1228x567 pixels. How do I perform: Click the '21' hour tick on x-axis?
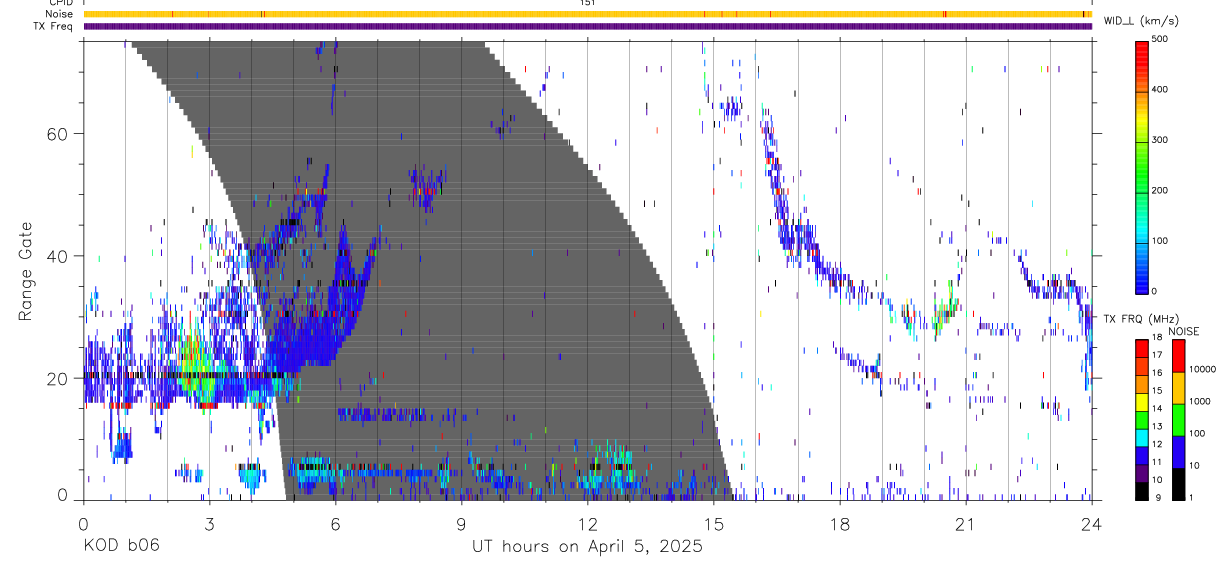point(966,523)
